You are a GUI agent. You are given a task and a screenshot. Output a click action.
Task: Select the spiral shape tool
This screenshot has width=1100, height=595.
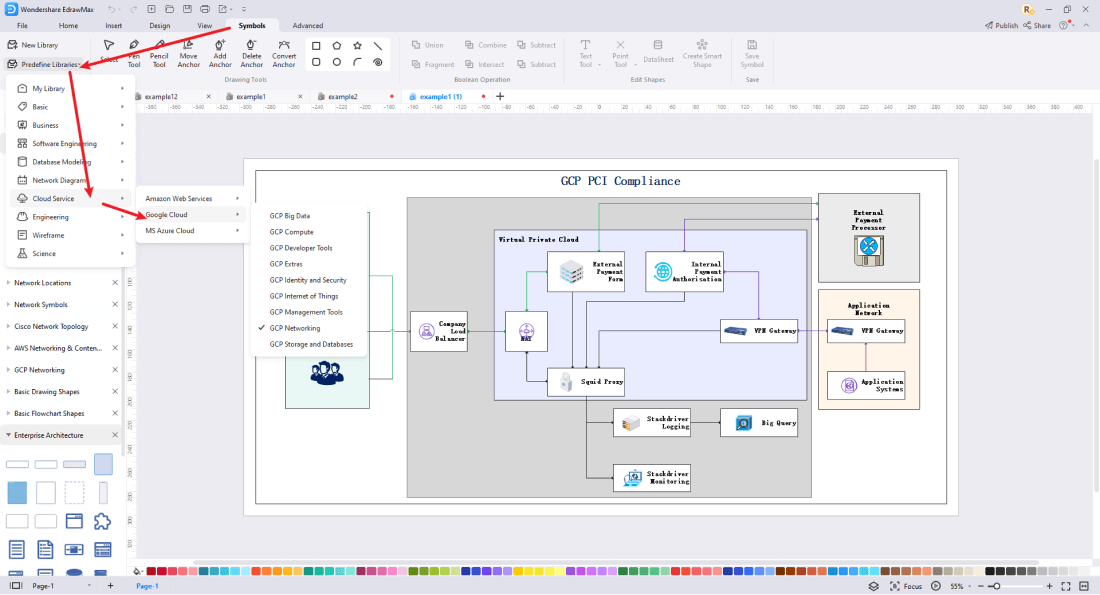(378, 62)
